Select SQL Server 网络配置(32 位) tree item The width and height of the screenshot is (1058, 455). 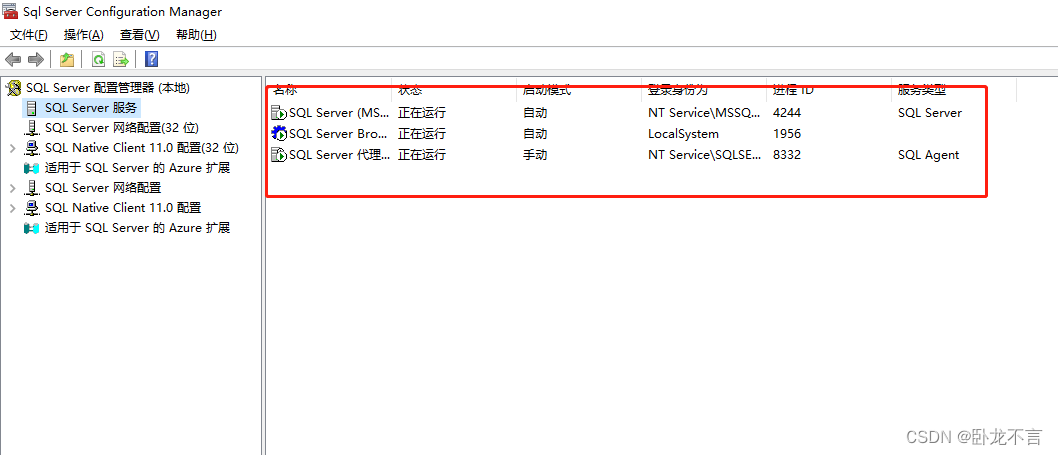pyautogui.click(x=122, y=128)
